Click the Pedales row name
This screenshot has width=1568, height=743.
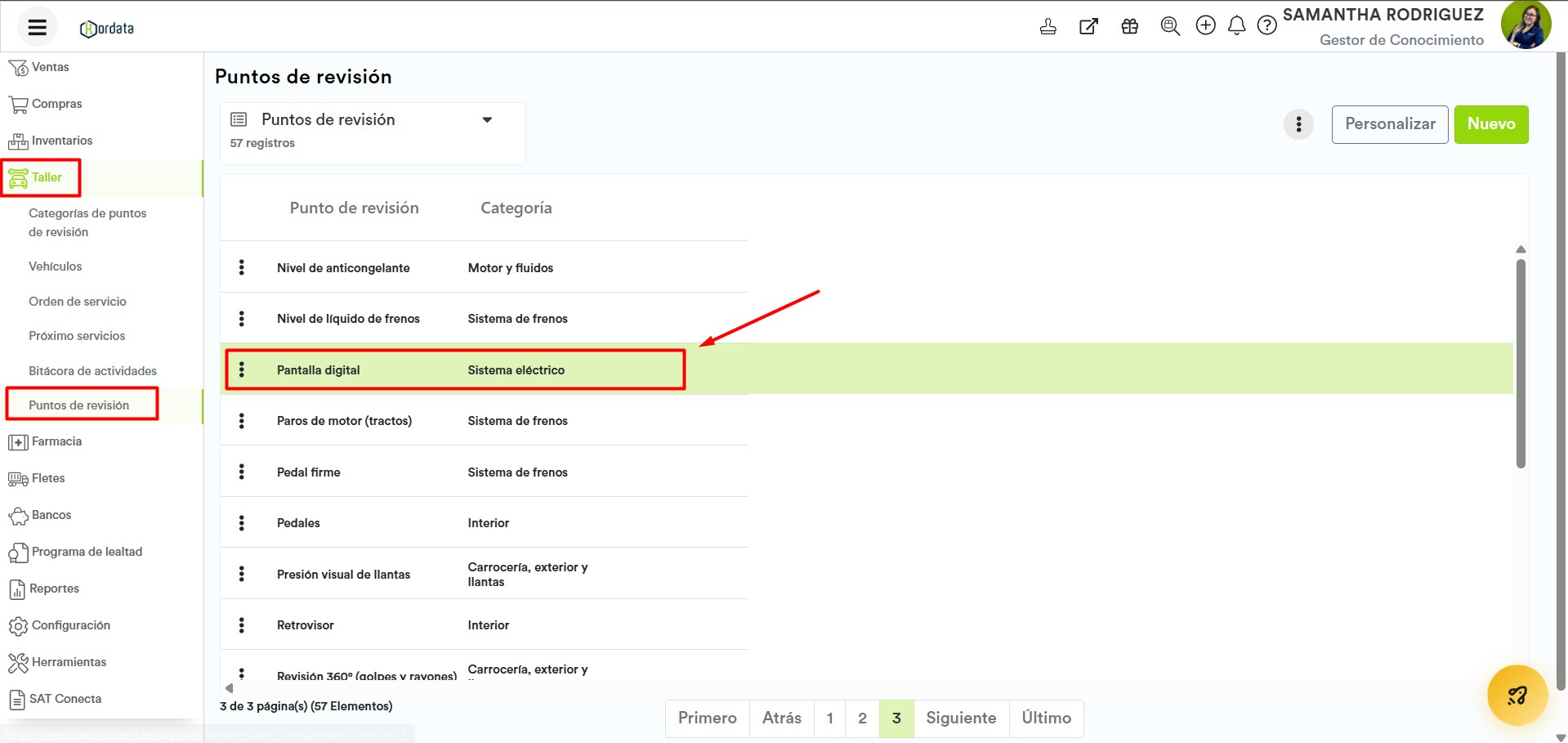pos(298,523)
